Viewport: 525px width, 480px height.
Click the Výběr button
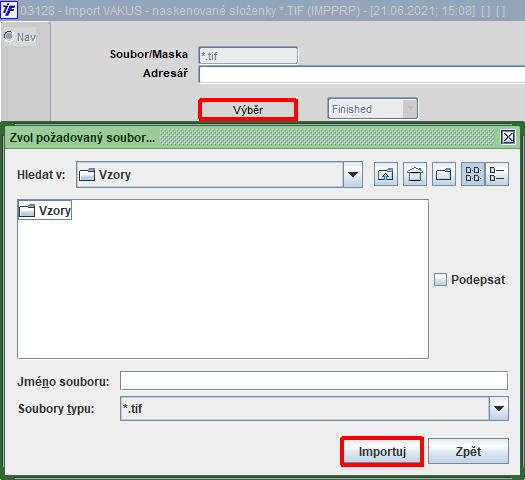[248, 110]
